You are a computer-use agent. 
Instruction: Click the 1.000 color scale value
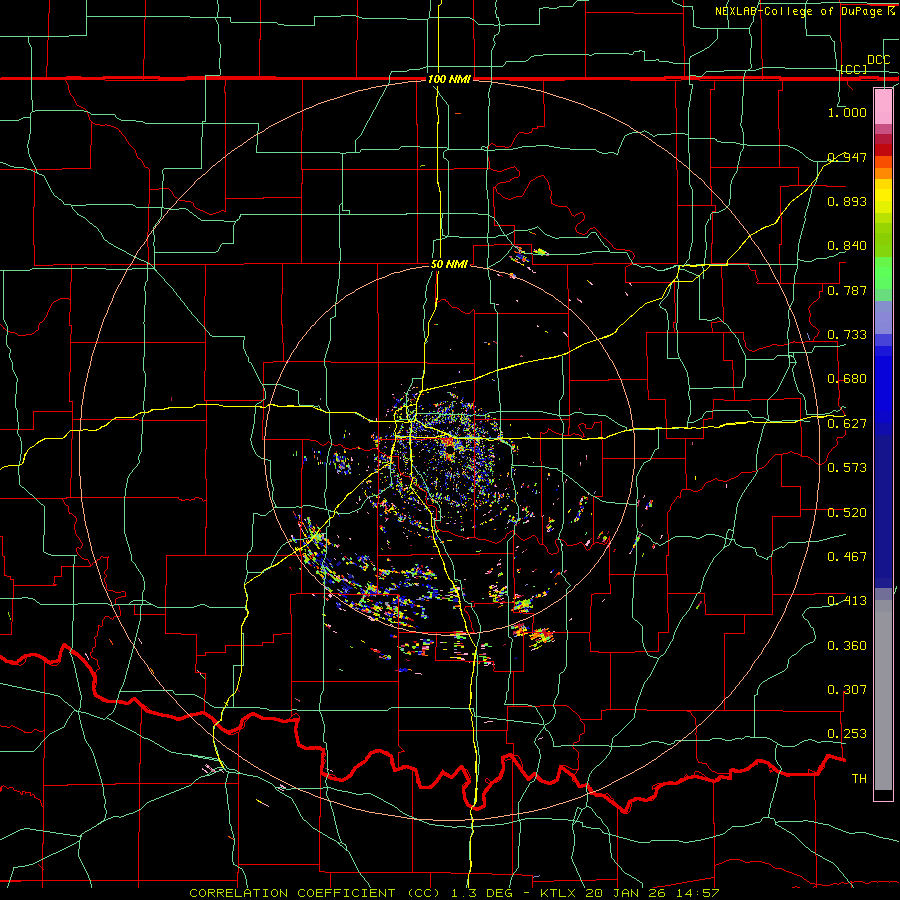pyautogui.click(x=847, y=112)
